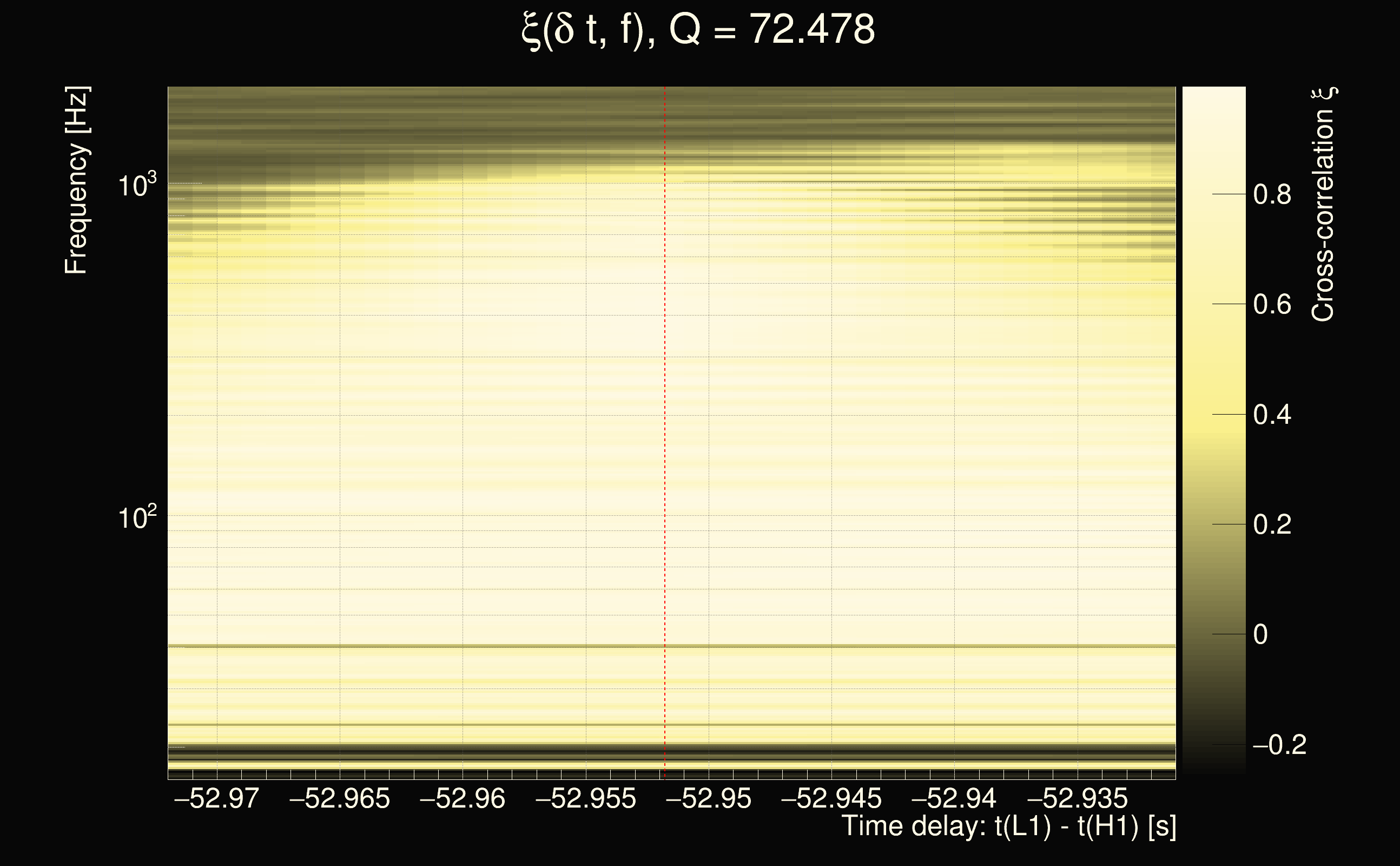Click the 10³ frequency tick label
This screenshot has width=1400, height=866.
coord(137,185)
